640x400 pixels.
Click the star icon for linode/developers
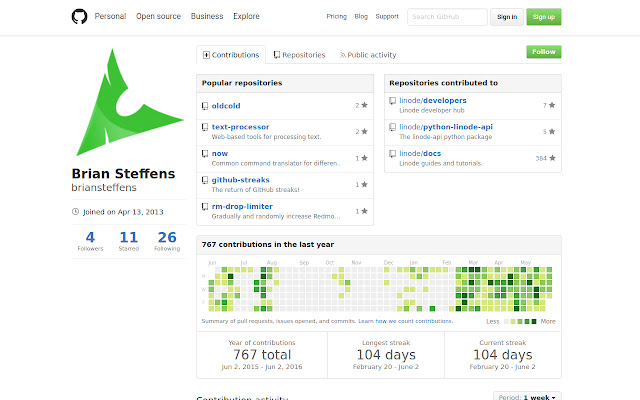(552, 105)
